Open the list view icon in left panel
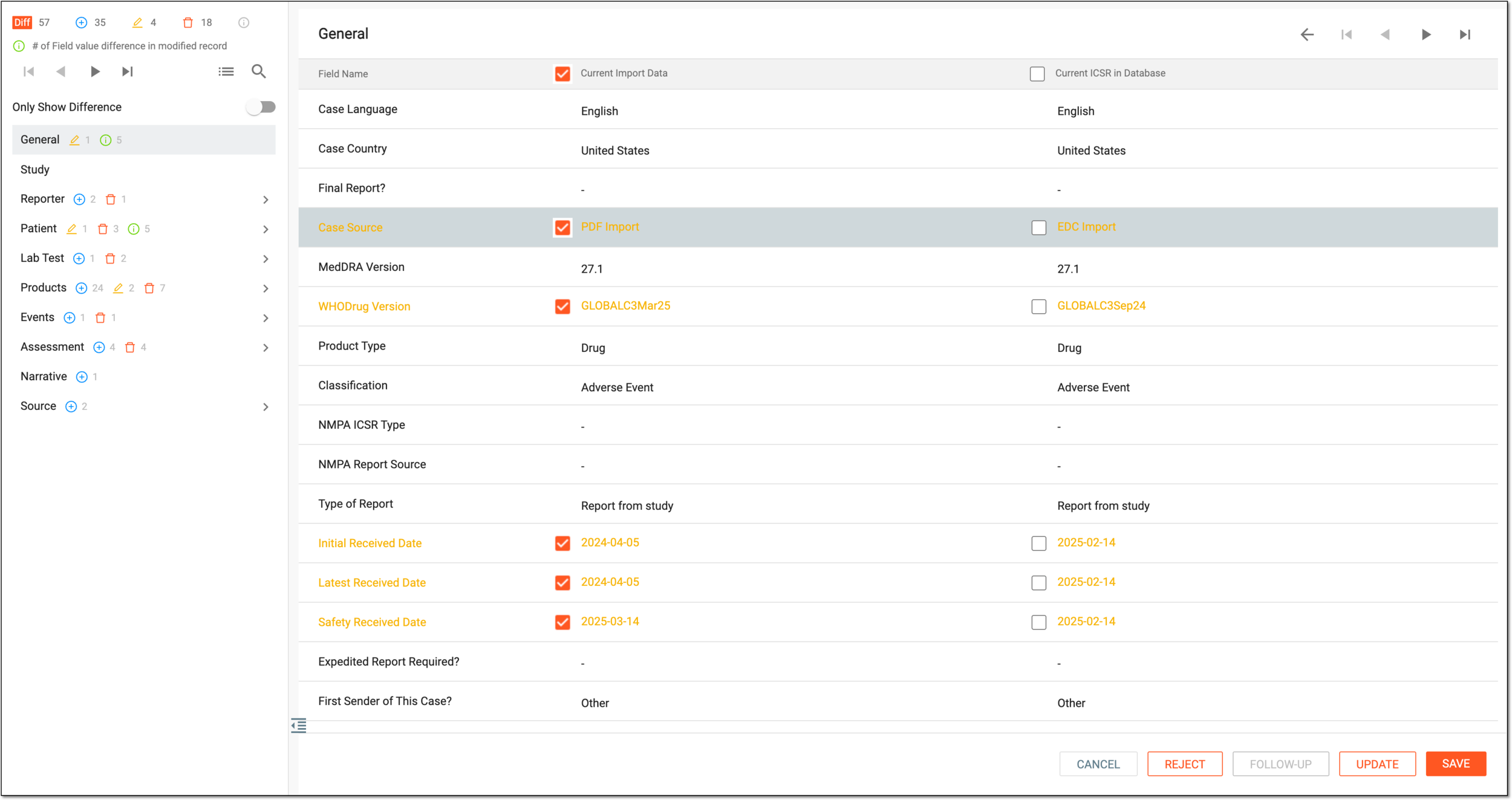Viewport: 1512px width, 800px height. 226,71
